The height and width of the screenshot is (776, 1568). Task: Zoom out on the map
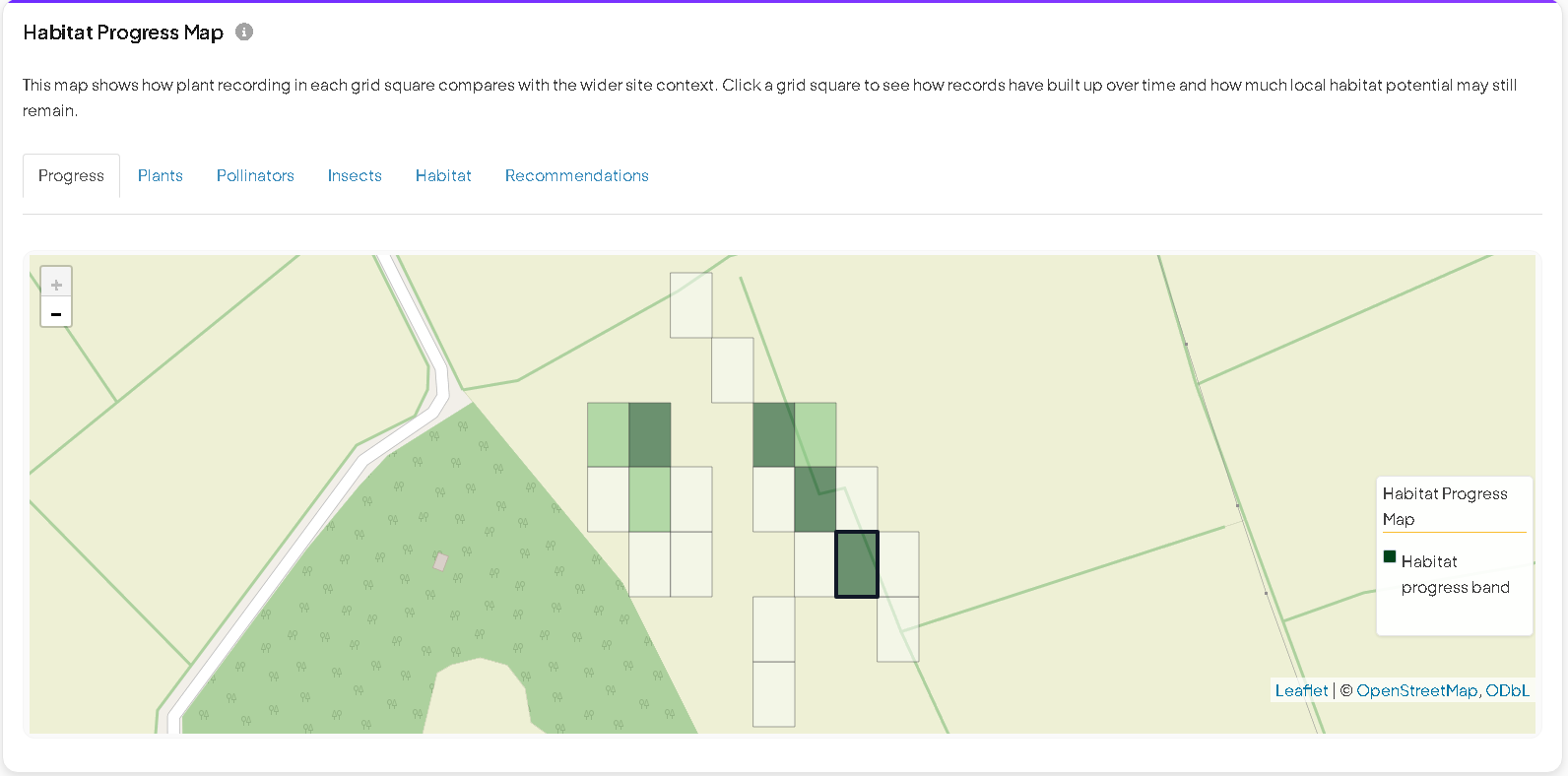[x=56, y=313]
